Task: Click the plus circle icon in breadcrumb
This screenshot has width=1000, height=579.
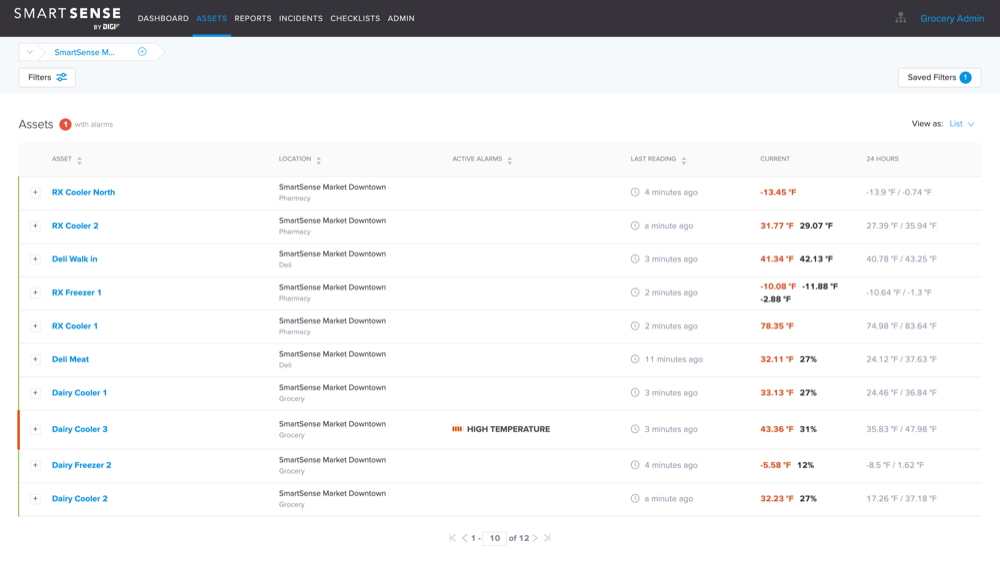Action: pos(142,52)
